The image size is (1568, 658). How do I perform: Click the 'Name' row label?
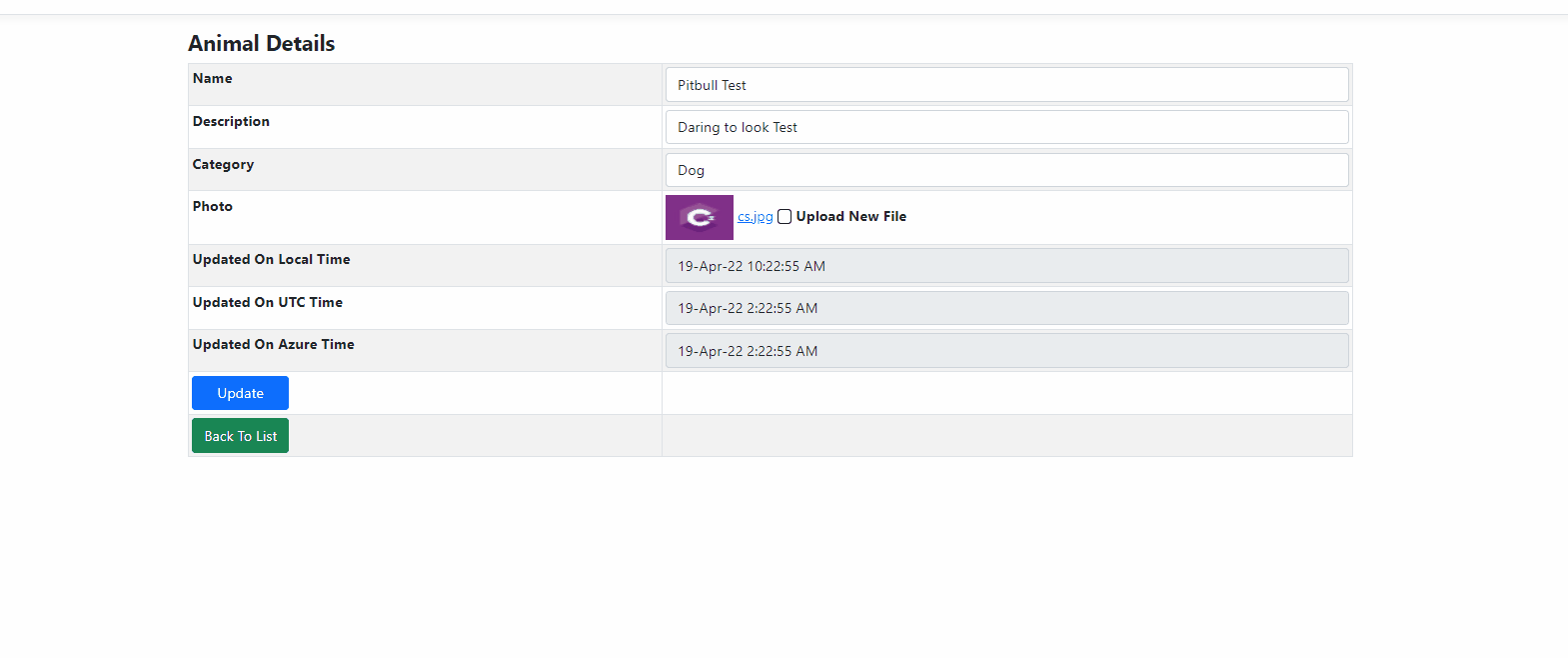212,78
